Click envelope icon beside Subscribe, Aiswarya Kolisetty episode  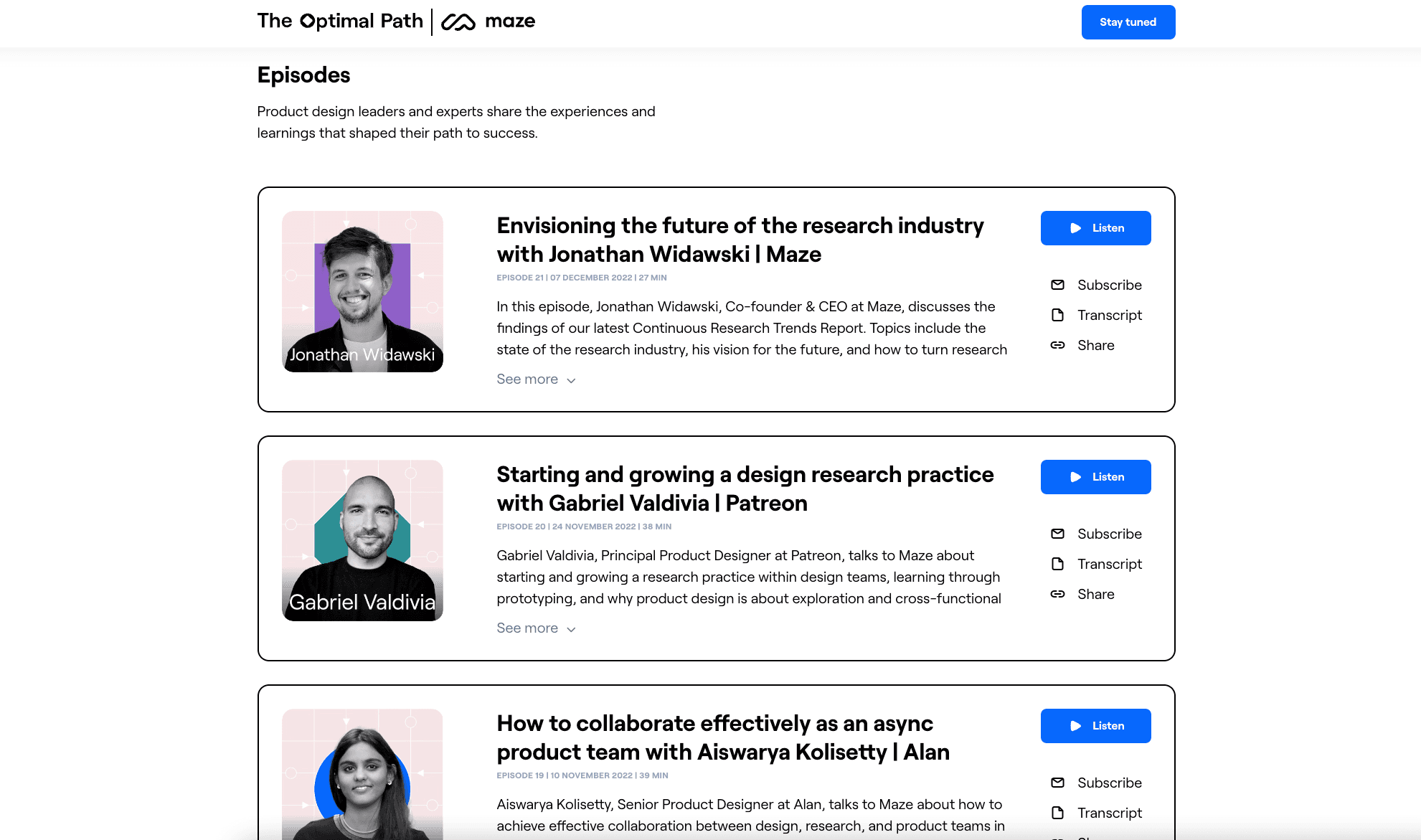pos(1057,783)
